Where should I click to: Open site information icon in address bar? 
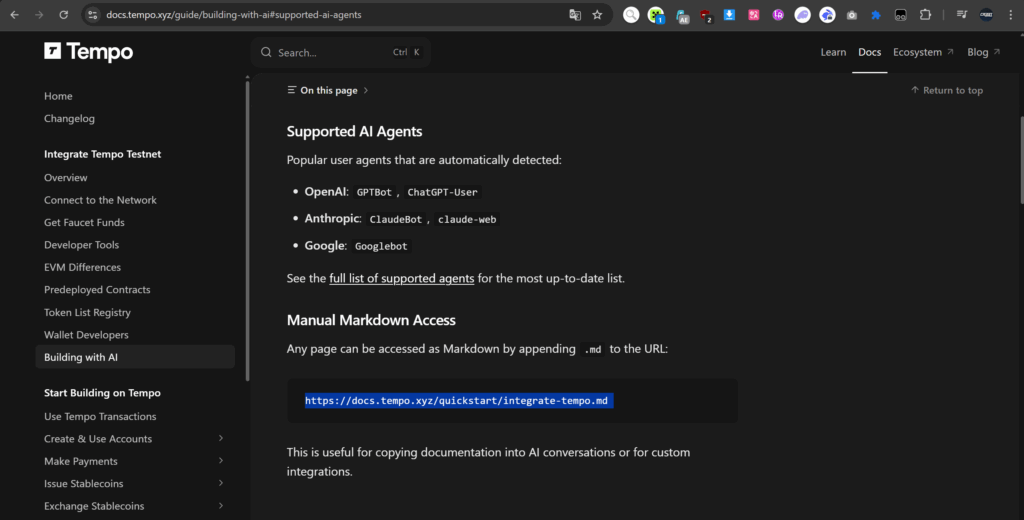(93, 14)
